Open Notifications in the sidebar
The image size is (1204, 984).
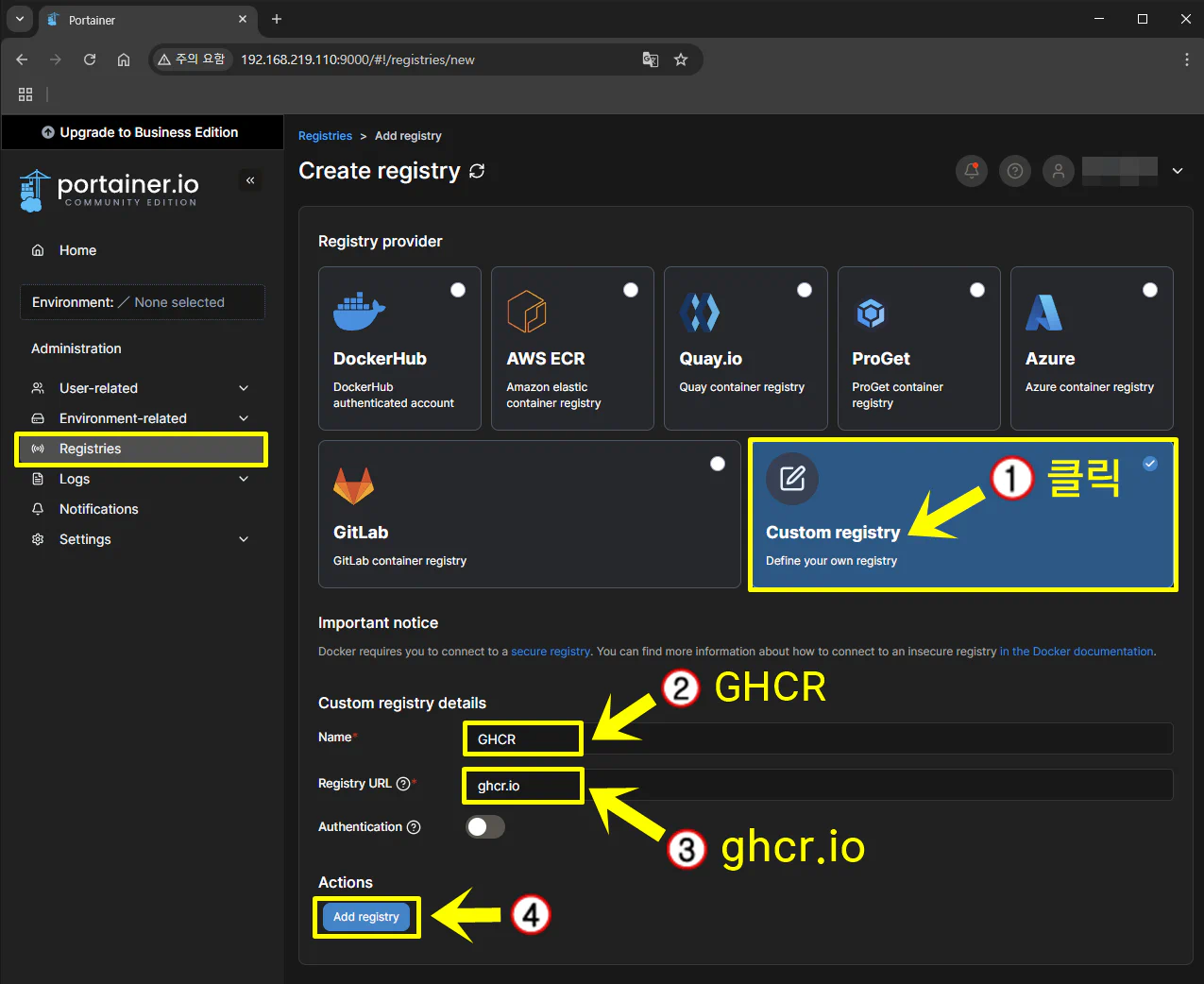[x=142, y=509]
